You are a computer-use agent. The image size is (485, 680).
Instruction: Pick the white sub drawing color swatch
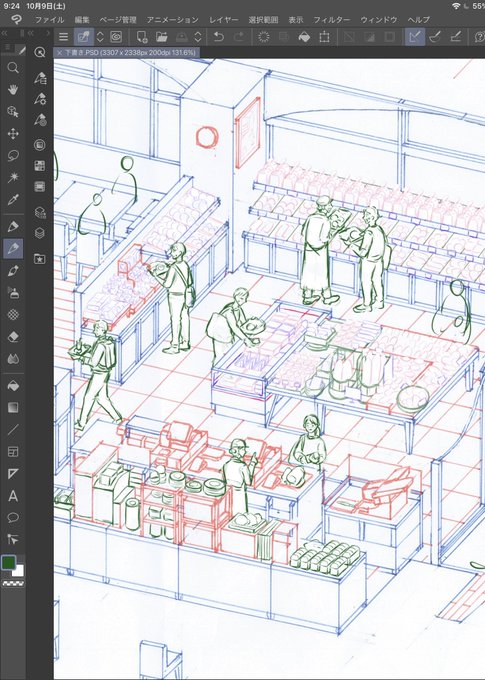(x=19, y=572)
